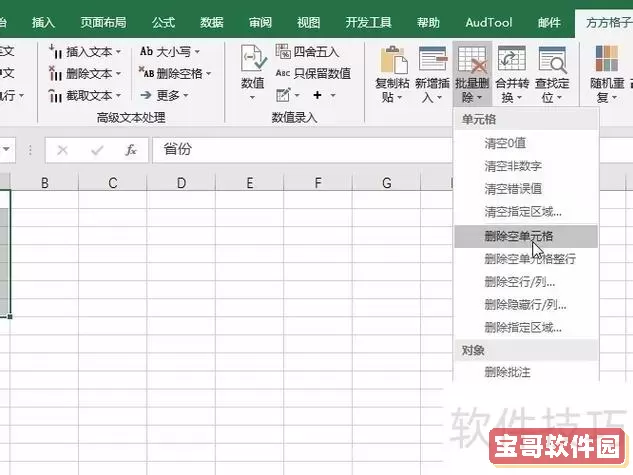The width and height of the screenshot is (633, 475).
Task: Confirm entry with formula bar checkmark
Action: pos(97,151)
